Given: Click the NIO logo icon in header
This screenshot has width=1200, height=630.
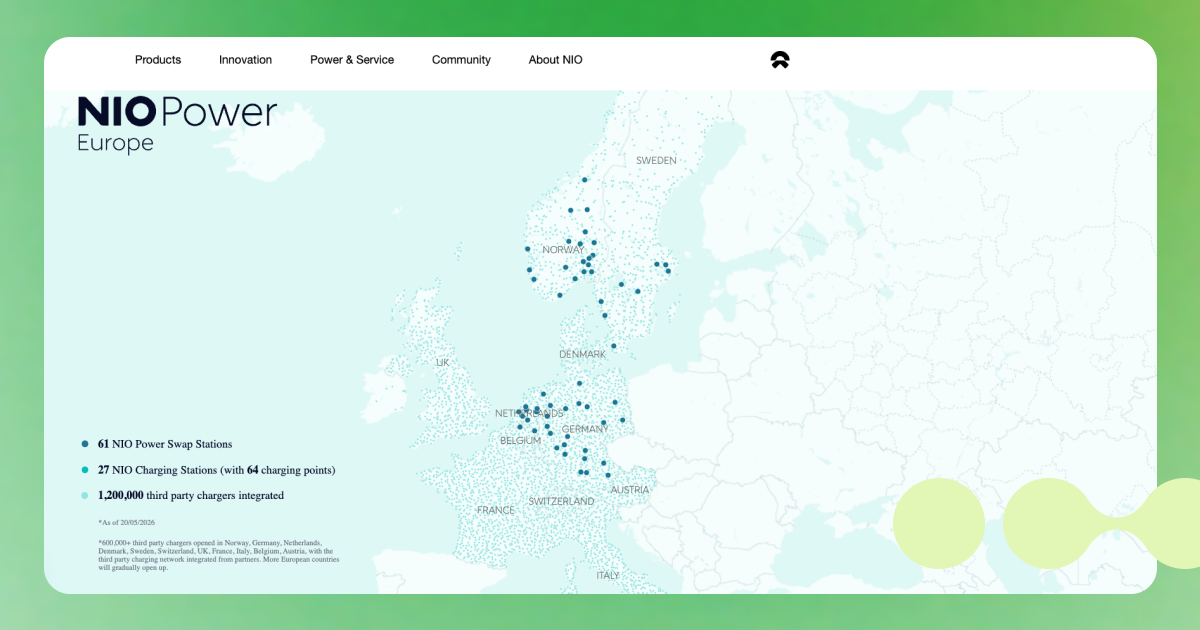Looking at the screenshot, I should [x=780, y=60].
